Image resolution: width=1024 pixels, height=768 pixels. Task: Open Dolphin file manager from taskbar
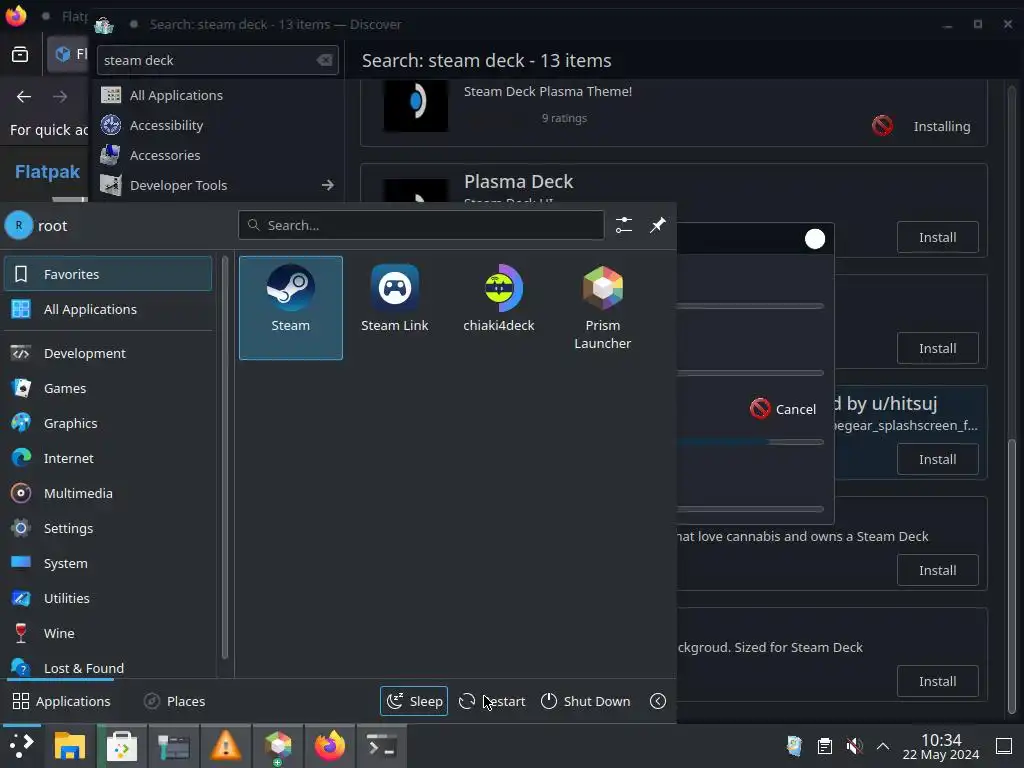tap(70, 745)
